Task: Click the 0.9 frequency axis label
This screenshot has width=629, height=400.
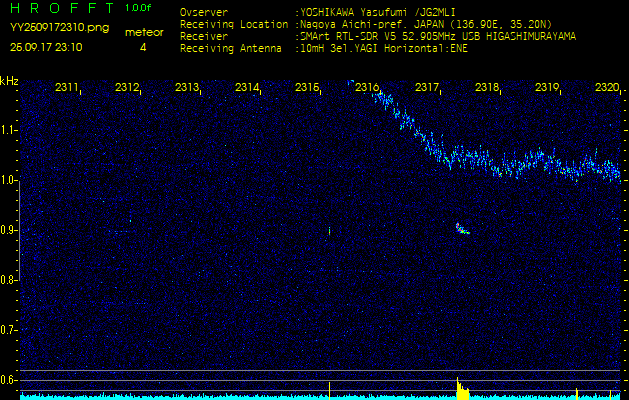Action: click(9, 230)
